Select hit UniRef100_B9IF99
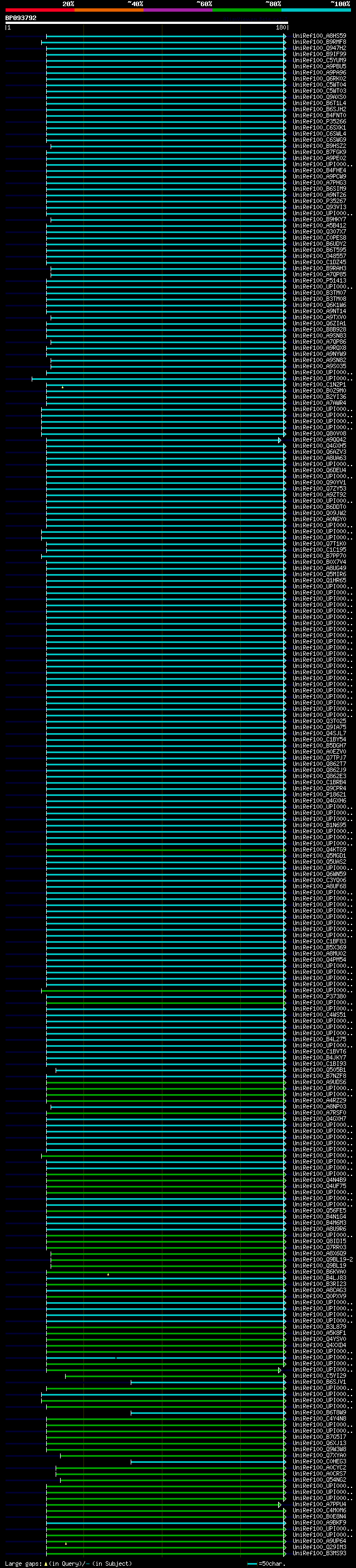Screen dimensions: 356x1568 point(319,54)
